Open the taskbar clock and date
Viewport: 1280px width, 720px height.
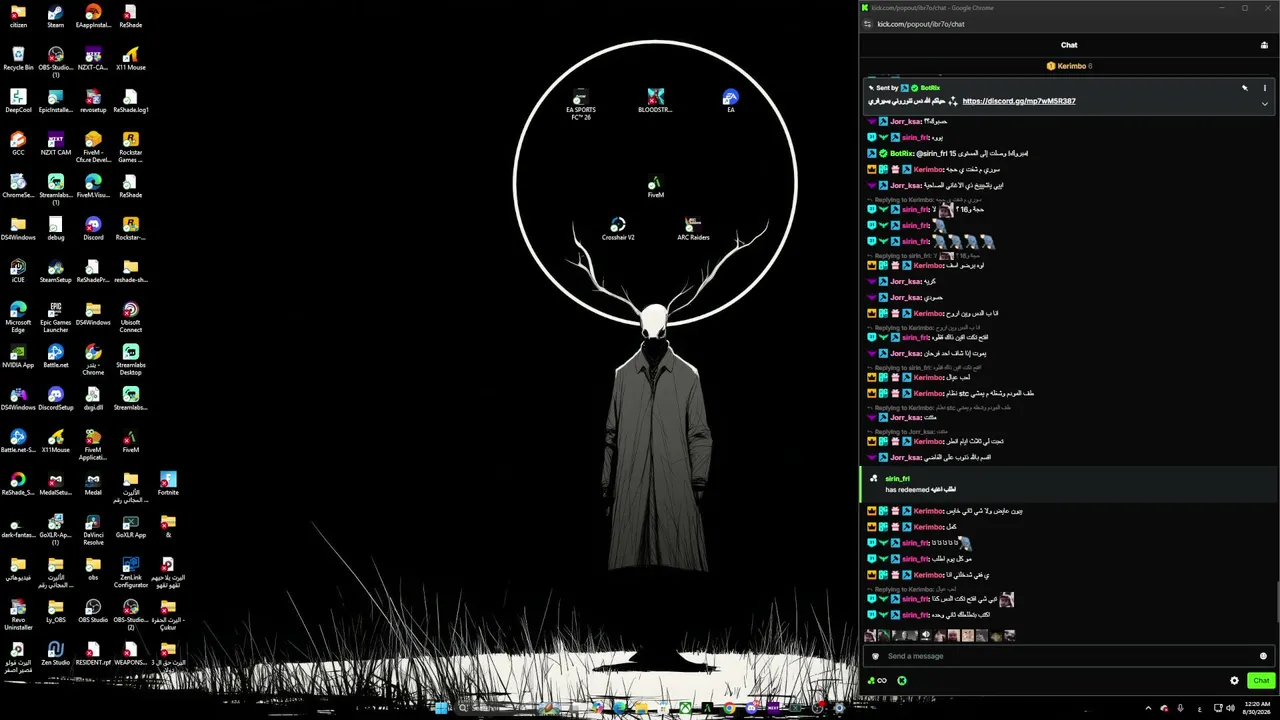click(1255, 708)
